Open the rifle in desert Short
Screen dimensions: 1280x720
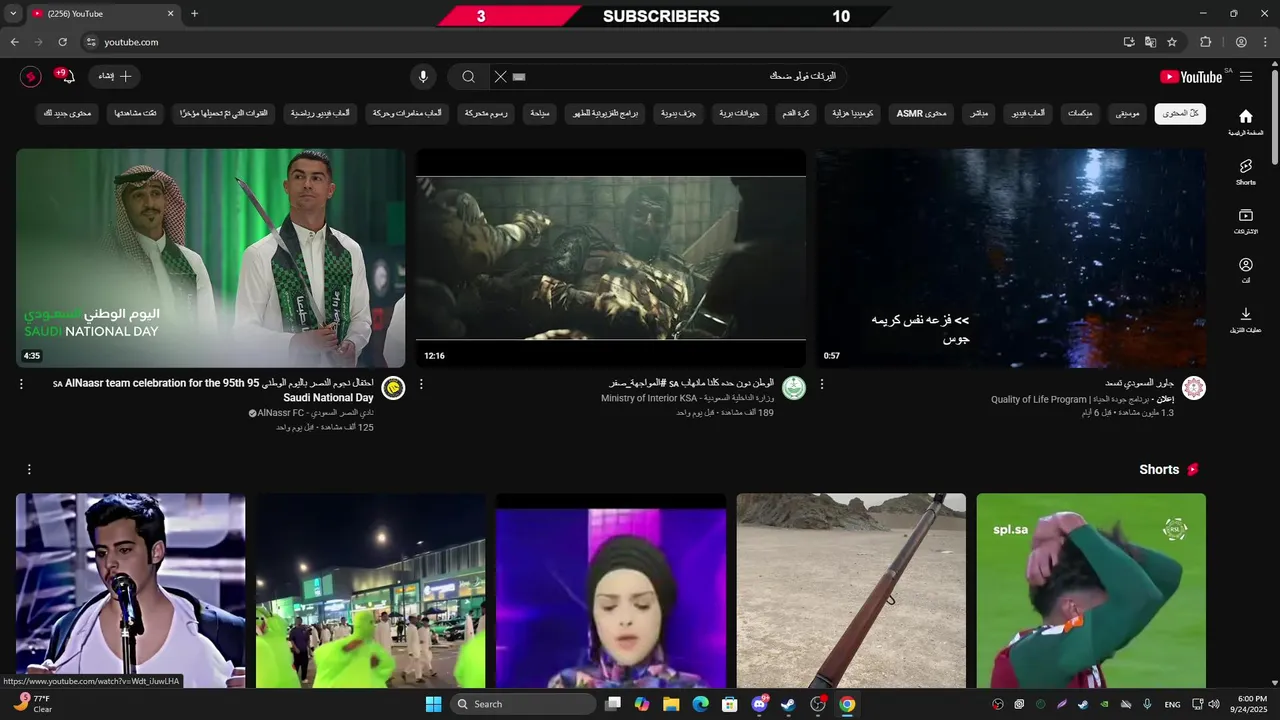[851, 591]
